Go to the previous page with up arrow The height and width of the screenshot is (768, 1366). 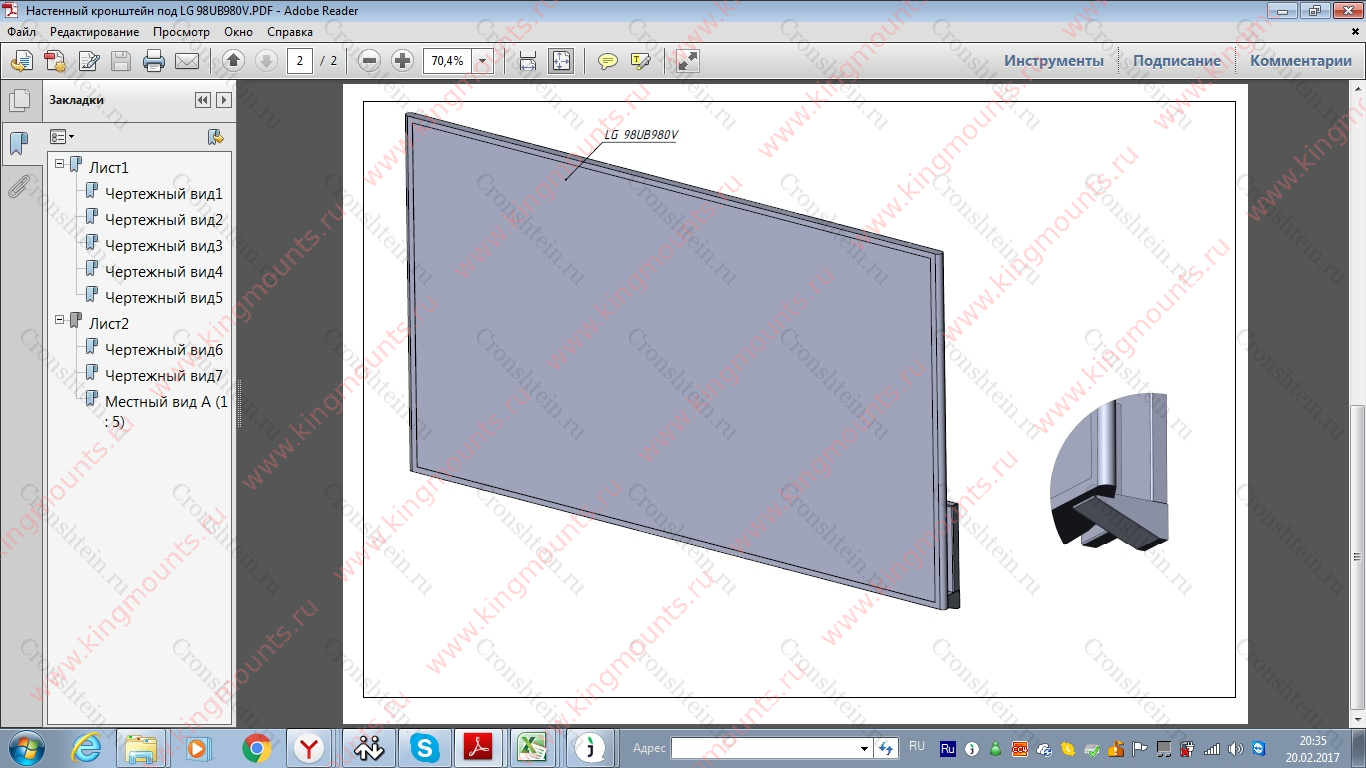tap(233, 61)
